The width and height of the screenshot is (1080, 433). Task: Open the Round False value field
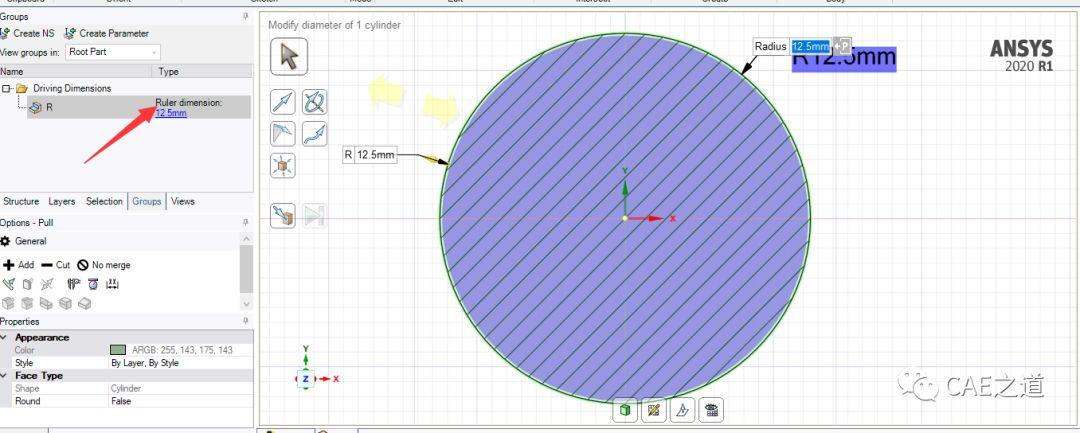[x=180, y=401]
